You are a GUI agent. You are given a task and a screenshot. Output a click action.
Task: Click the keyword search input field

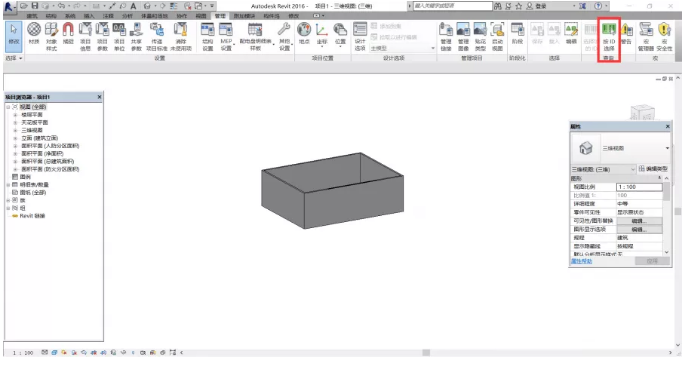pyautogui.click(x=453, y=6)
